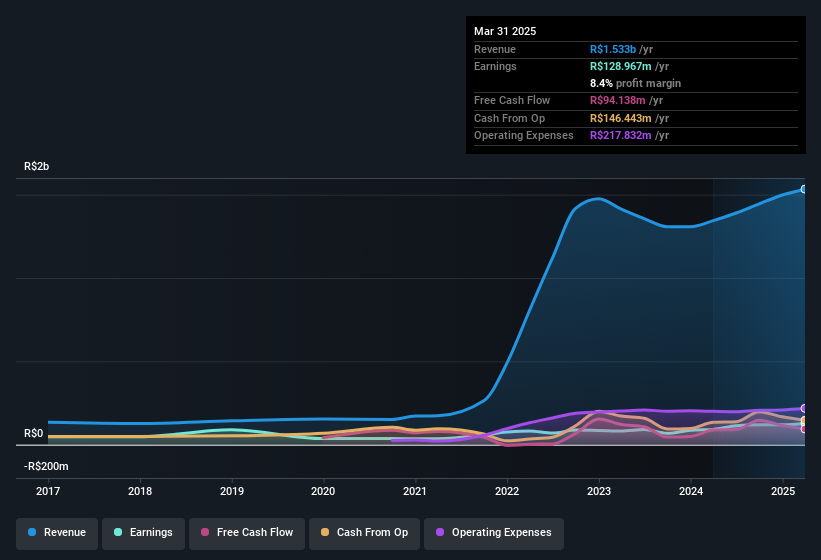Click the R$217.832m operating expenses value
This screenshot has width=821, height=560.
click(x=620, y=136)
